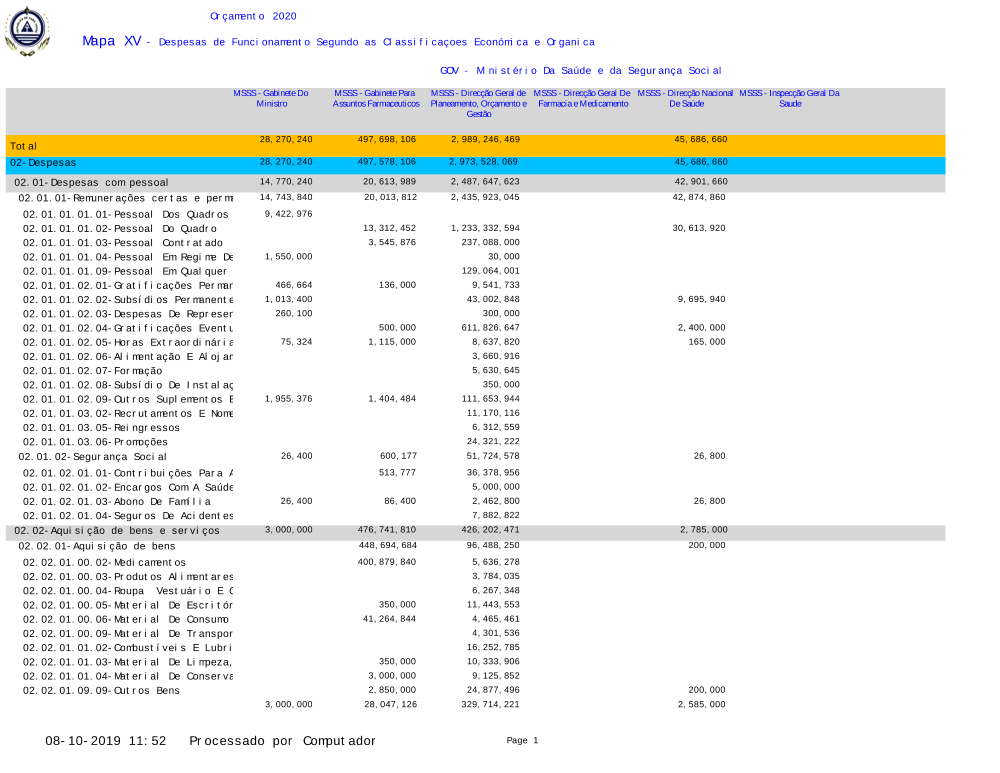Click the orange 'Total' row label
Screen dimensions: 1000x773
click(23, 146)
